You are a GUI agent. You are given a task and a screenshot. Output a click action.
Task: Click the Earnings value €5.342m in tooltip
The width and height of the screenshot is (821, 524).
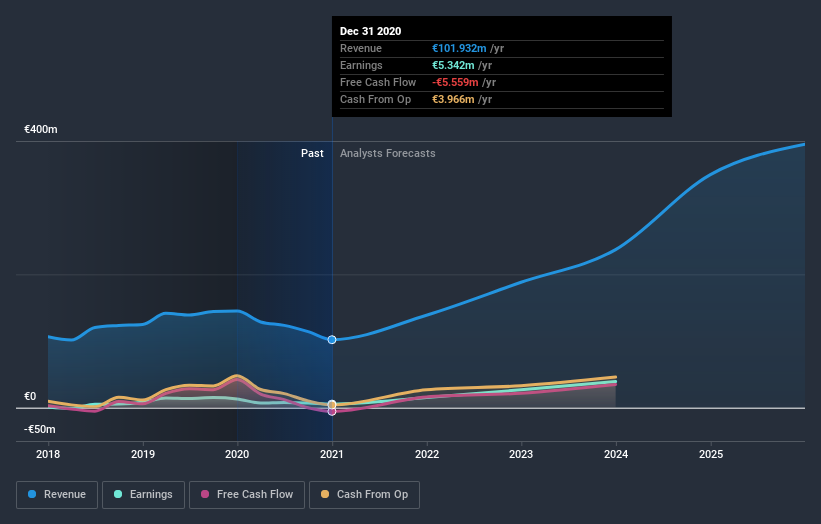click(x=453, y=65)
